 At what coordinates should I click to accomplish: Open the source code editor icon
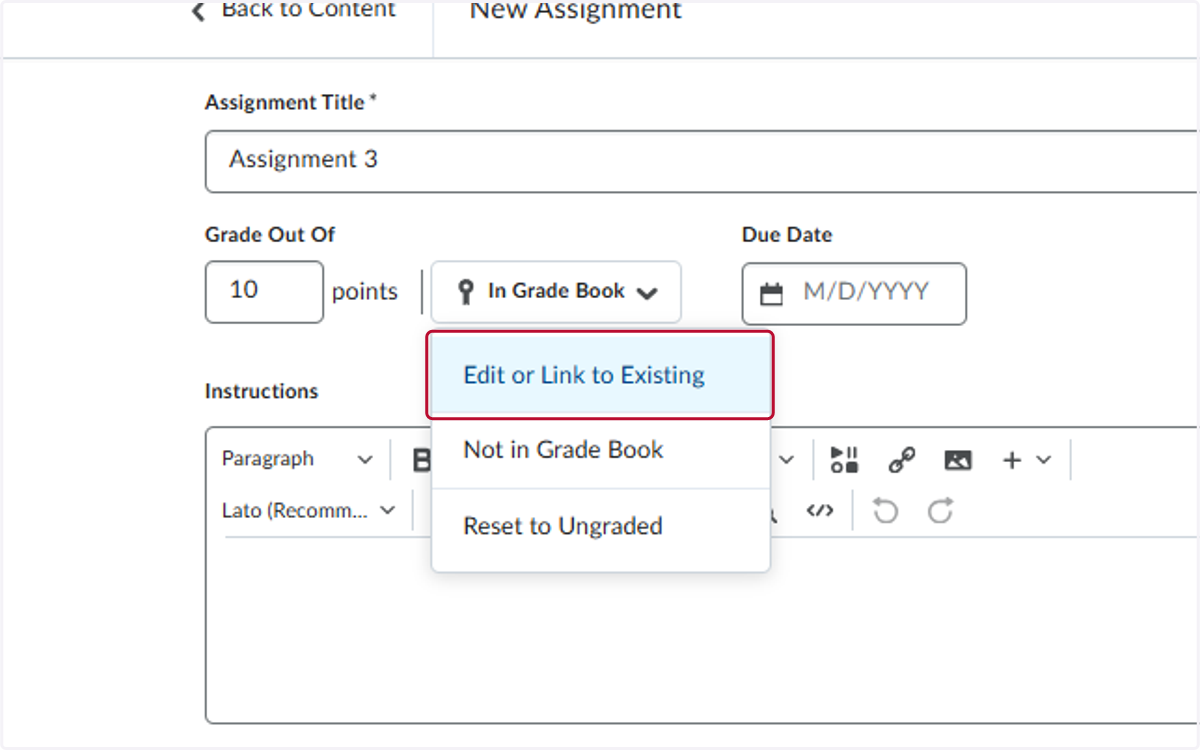820,511
